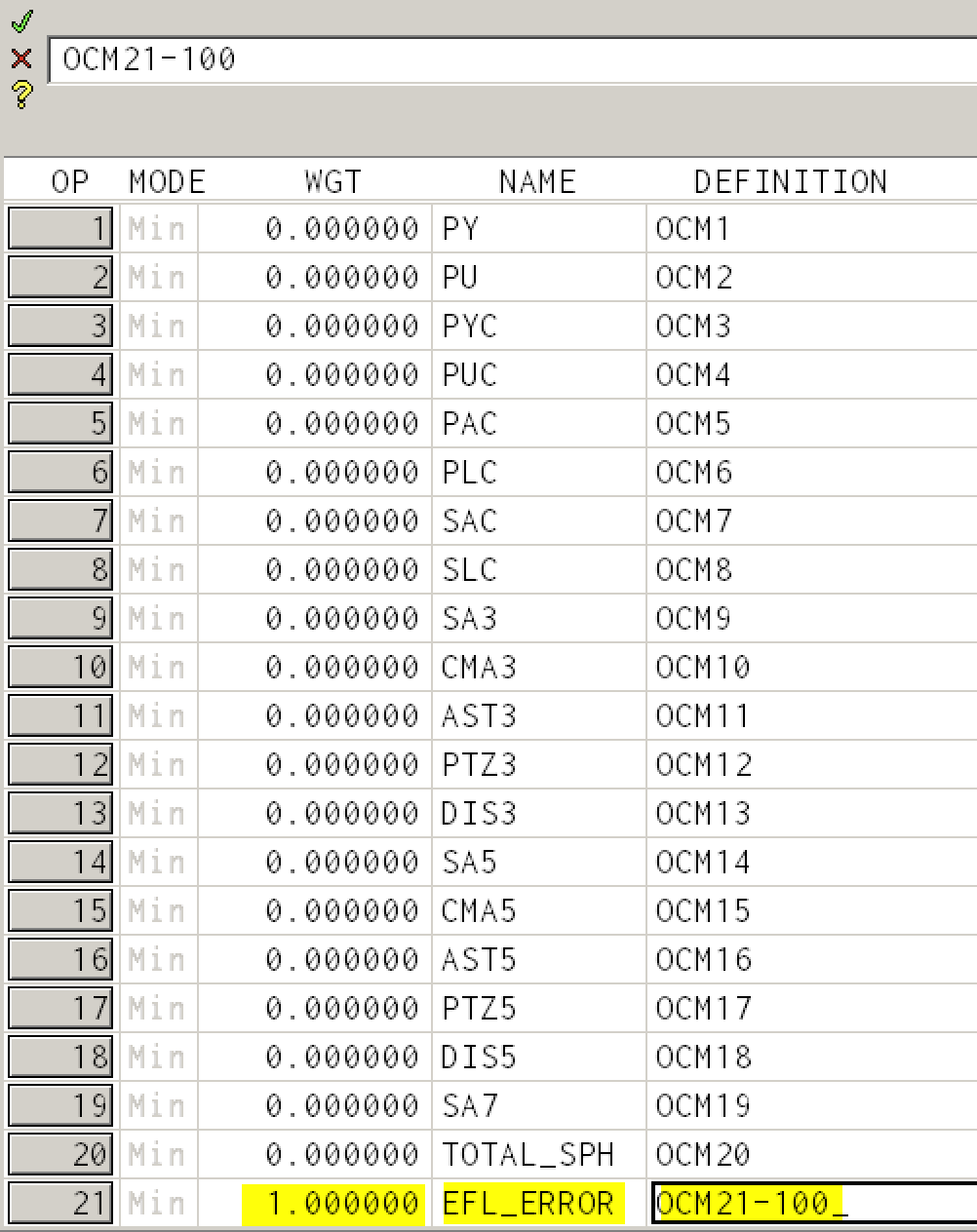977x1232 pixels.
Task: Click the name cell TOTAL_SPH
Action: 539,1154
